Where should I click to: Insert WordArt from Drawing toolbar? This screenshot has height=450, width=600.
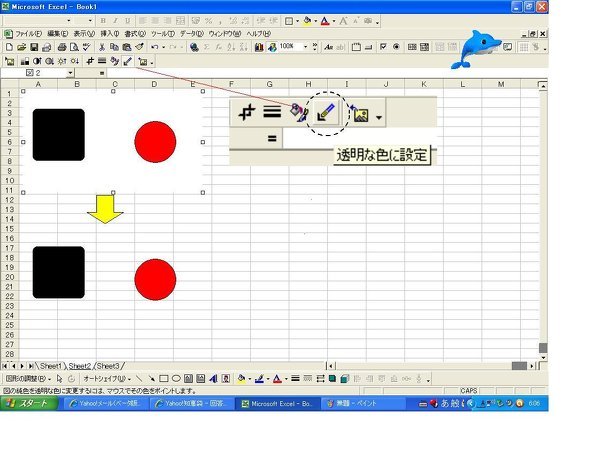(213, 379)
